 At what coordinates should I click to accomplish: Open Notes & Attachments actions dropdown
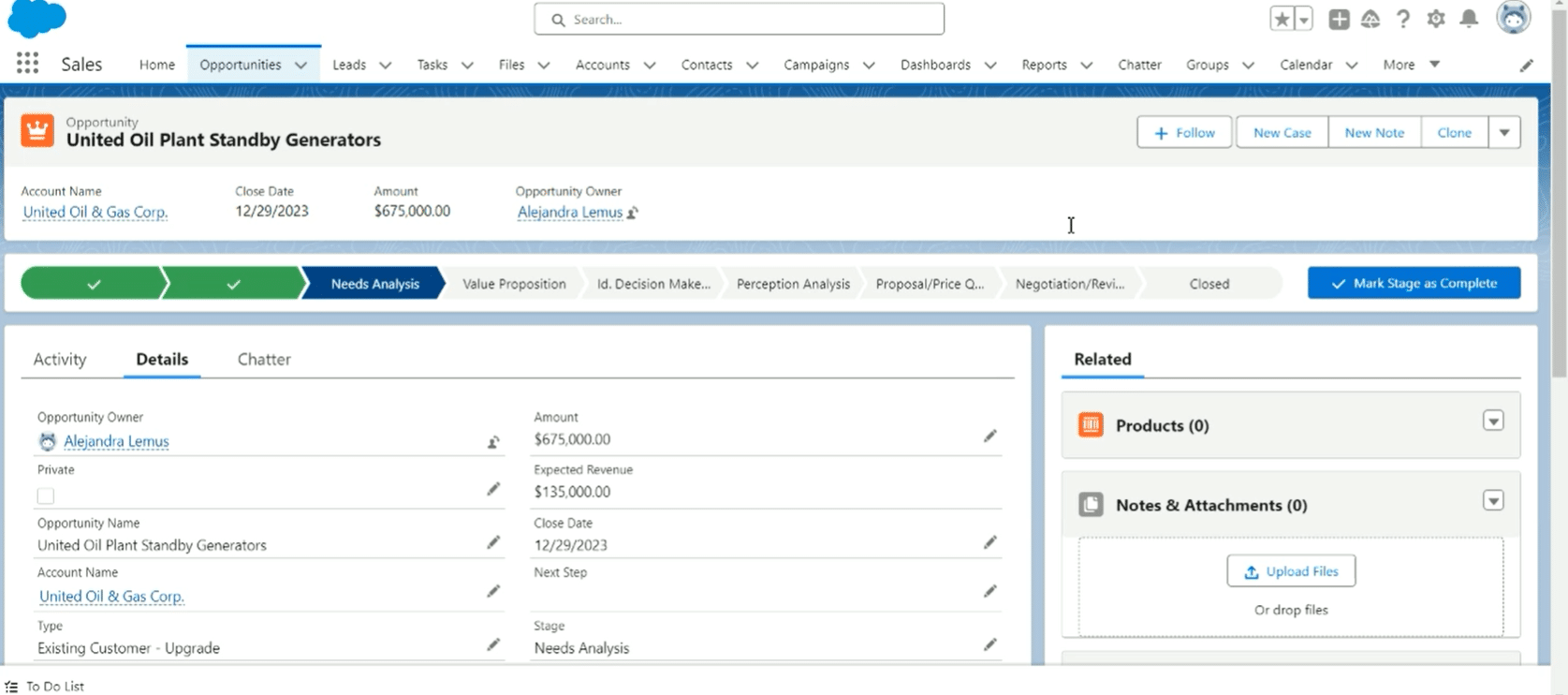click(x=1493, y=500)
